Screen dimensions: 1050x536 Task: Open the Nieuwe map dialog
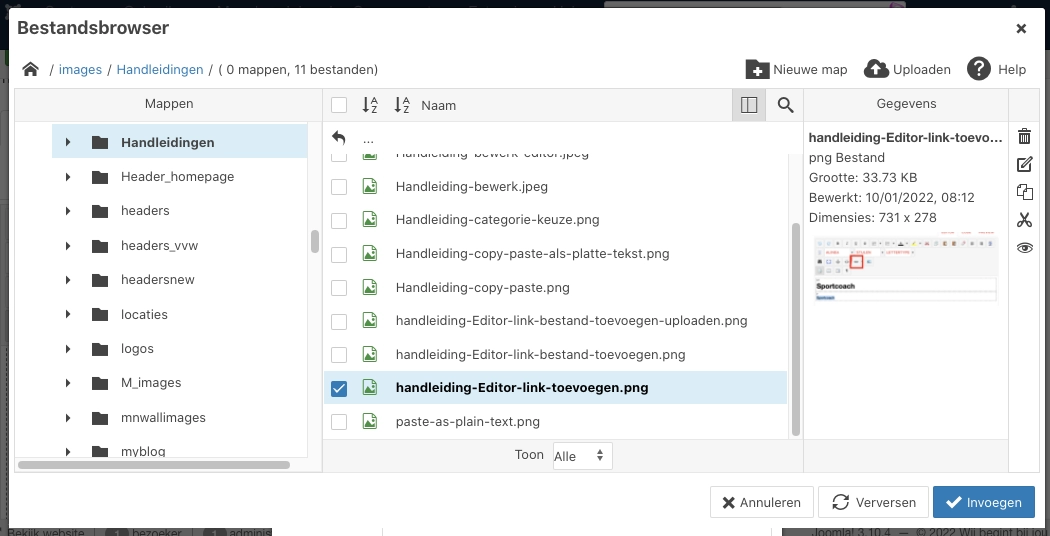click(x=796, y=69)
